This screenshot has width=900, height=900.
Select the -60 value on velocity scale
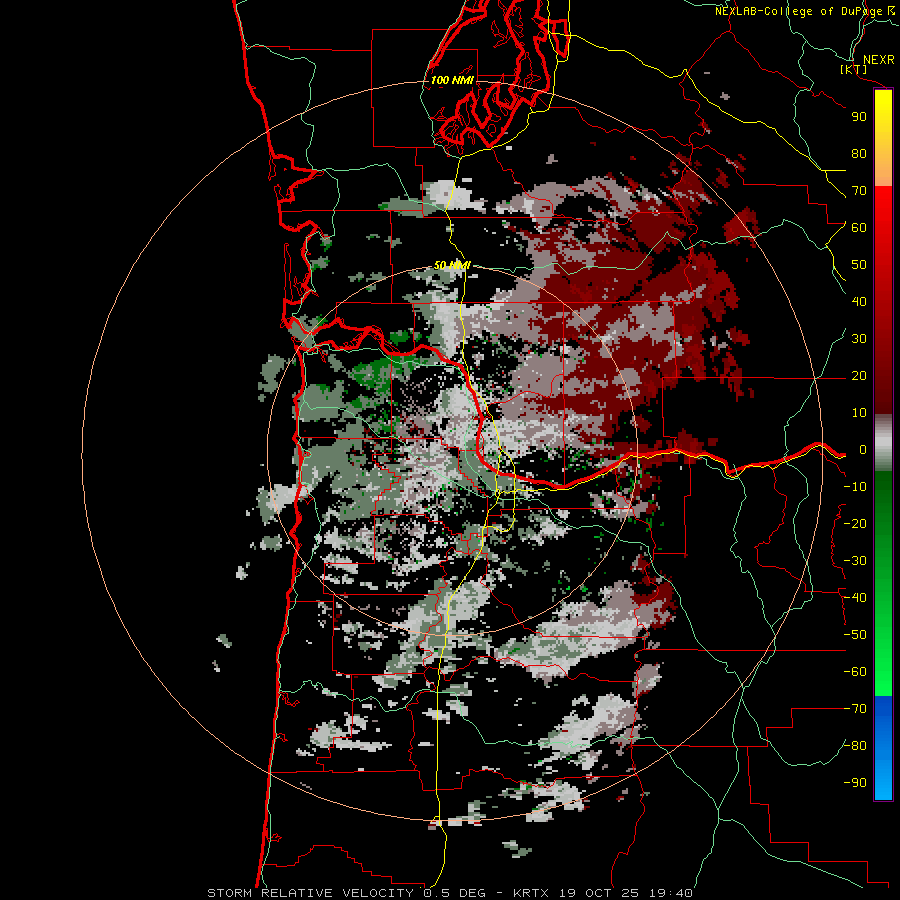(855, 672)
